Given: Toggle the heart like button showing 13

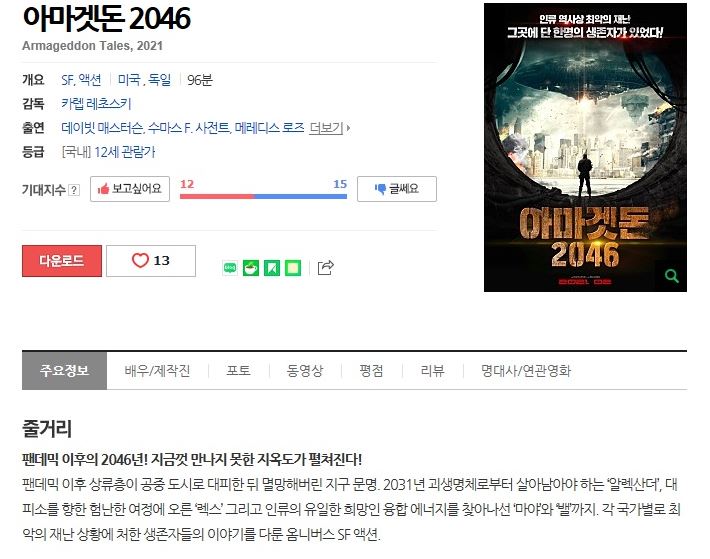Looking at the screenshot, I should click(x=151, y=261).
